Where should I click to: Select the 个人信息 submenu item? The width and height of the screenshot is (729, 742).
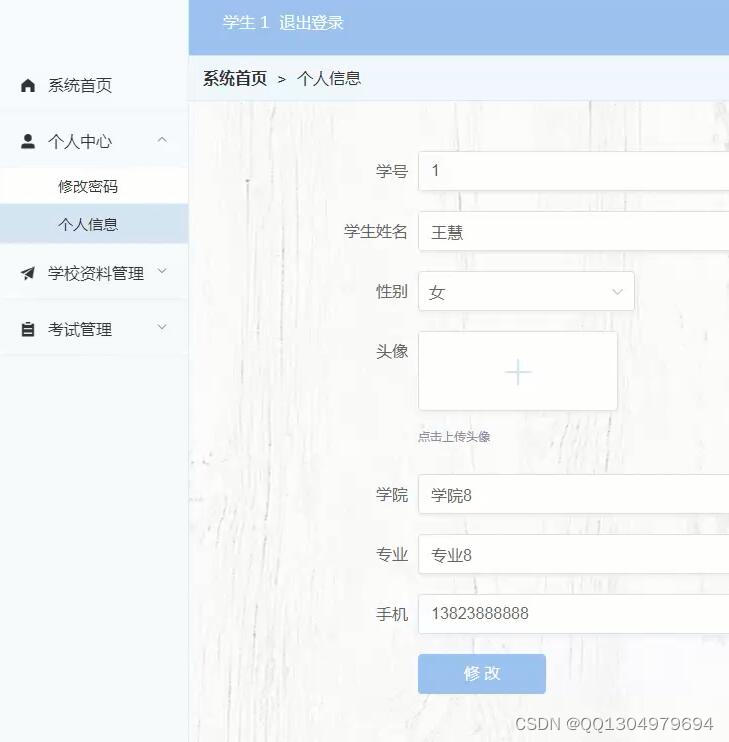click(88, 225)
